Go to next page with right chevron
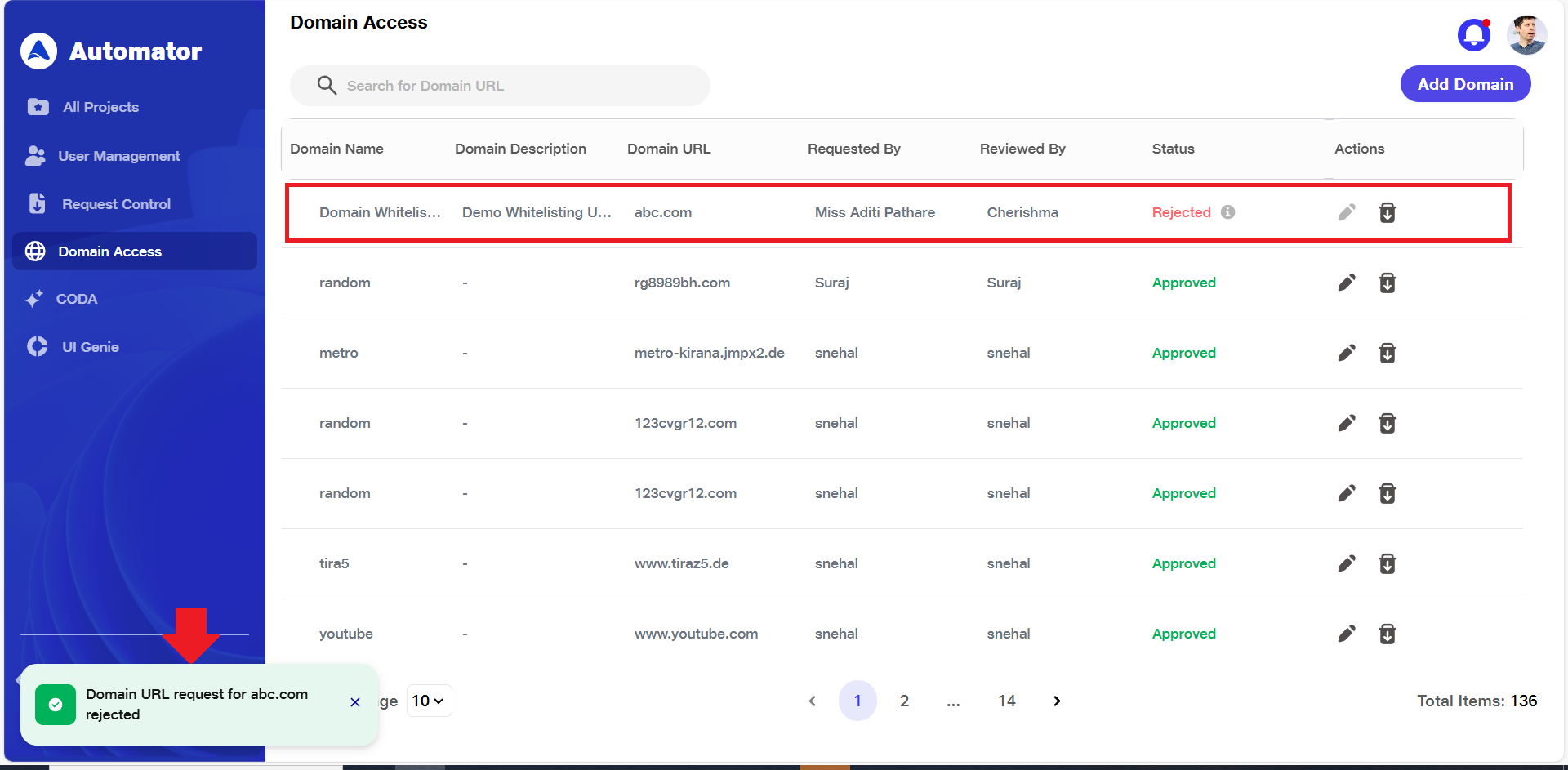This screenshot has width=1568, height=770. point(1057,701)
